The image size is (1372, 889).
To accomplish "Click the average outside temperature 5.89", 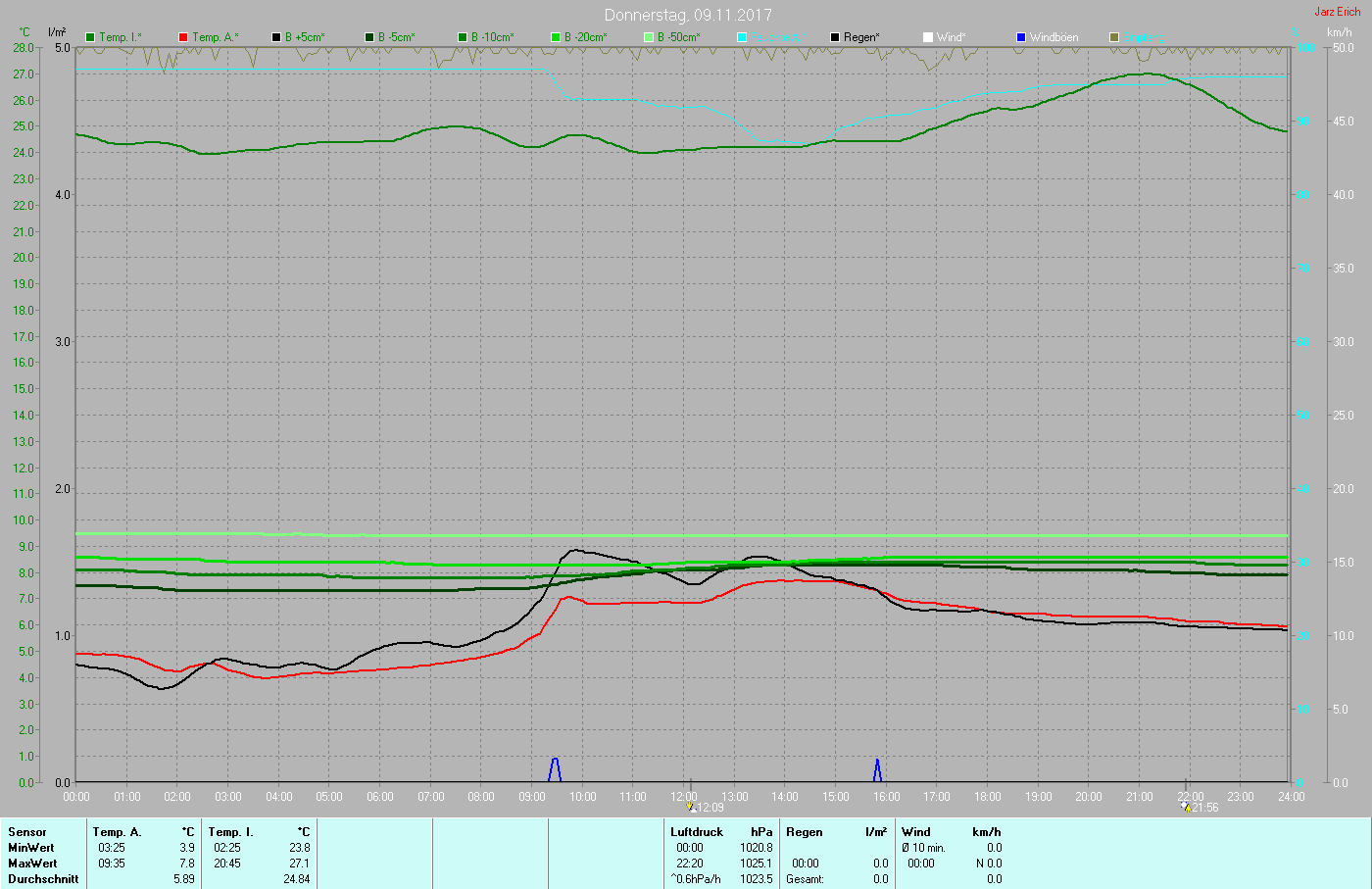I will [x=184, y=879].
